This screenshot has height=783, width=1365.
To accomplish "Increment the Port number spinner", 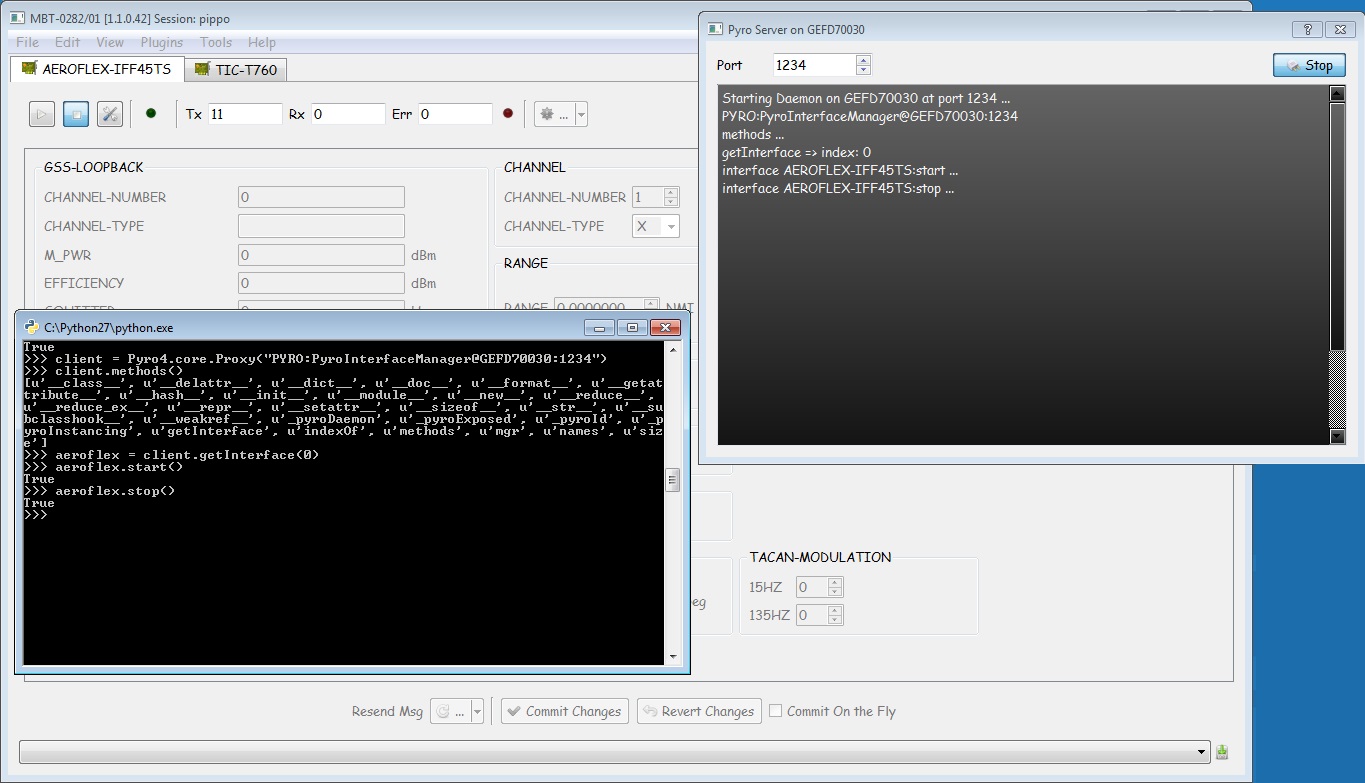I will 864,60.
